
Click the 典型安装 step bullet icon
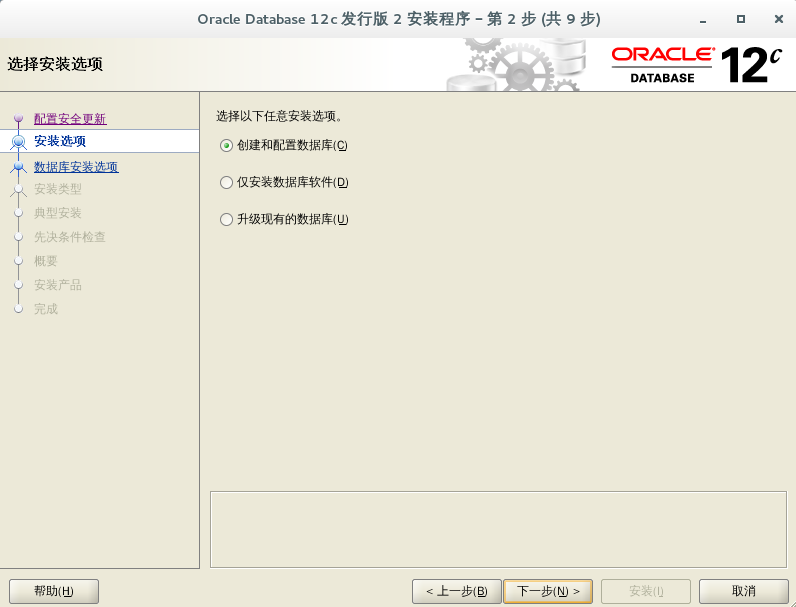[19, 213]
